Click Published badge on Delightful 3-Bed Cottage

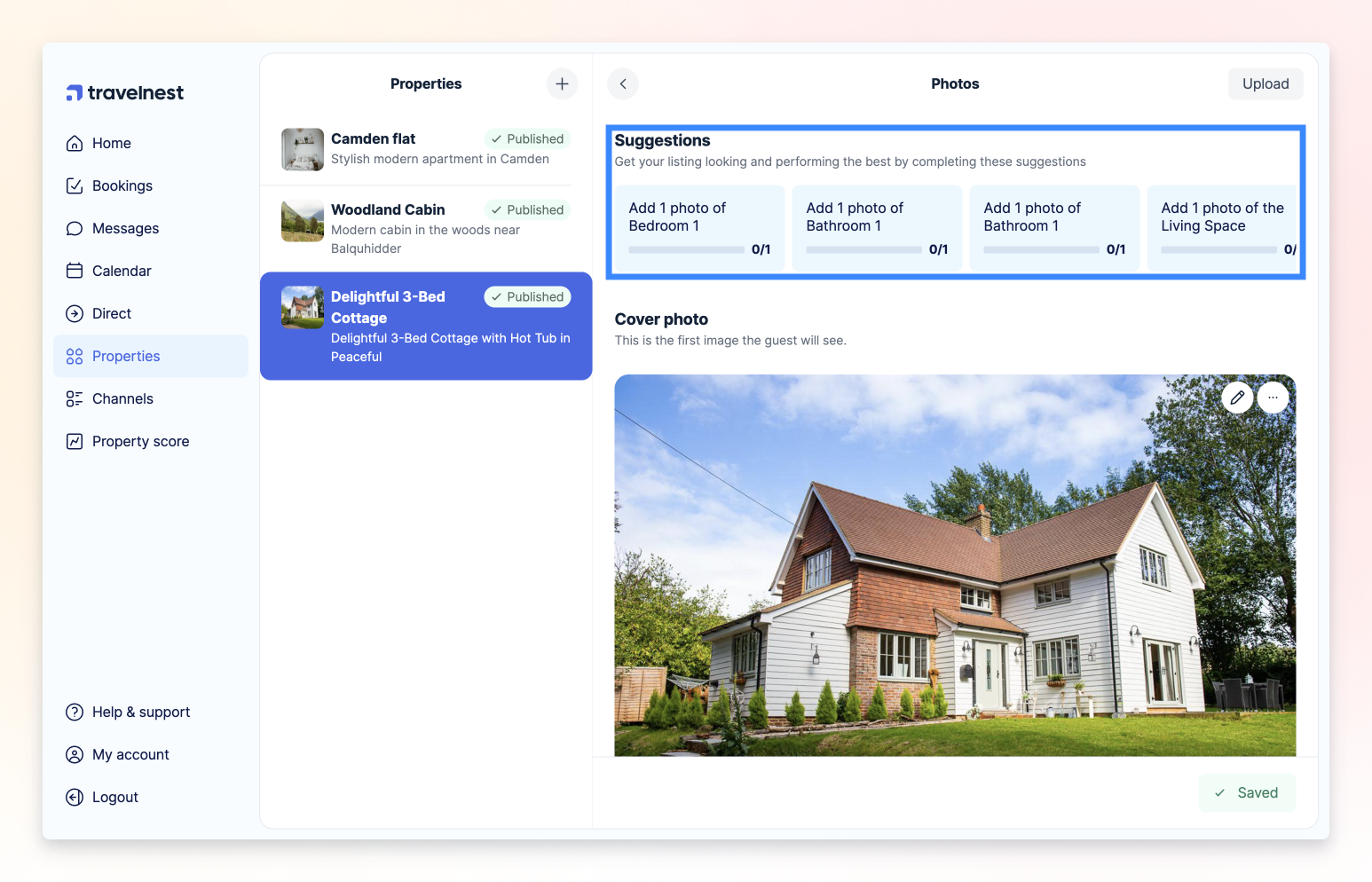point(527,296)
